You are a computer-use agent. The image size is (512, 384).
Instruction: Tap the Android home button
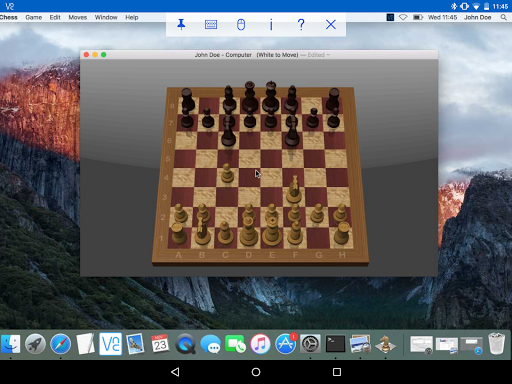point(256,372)
